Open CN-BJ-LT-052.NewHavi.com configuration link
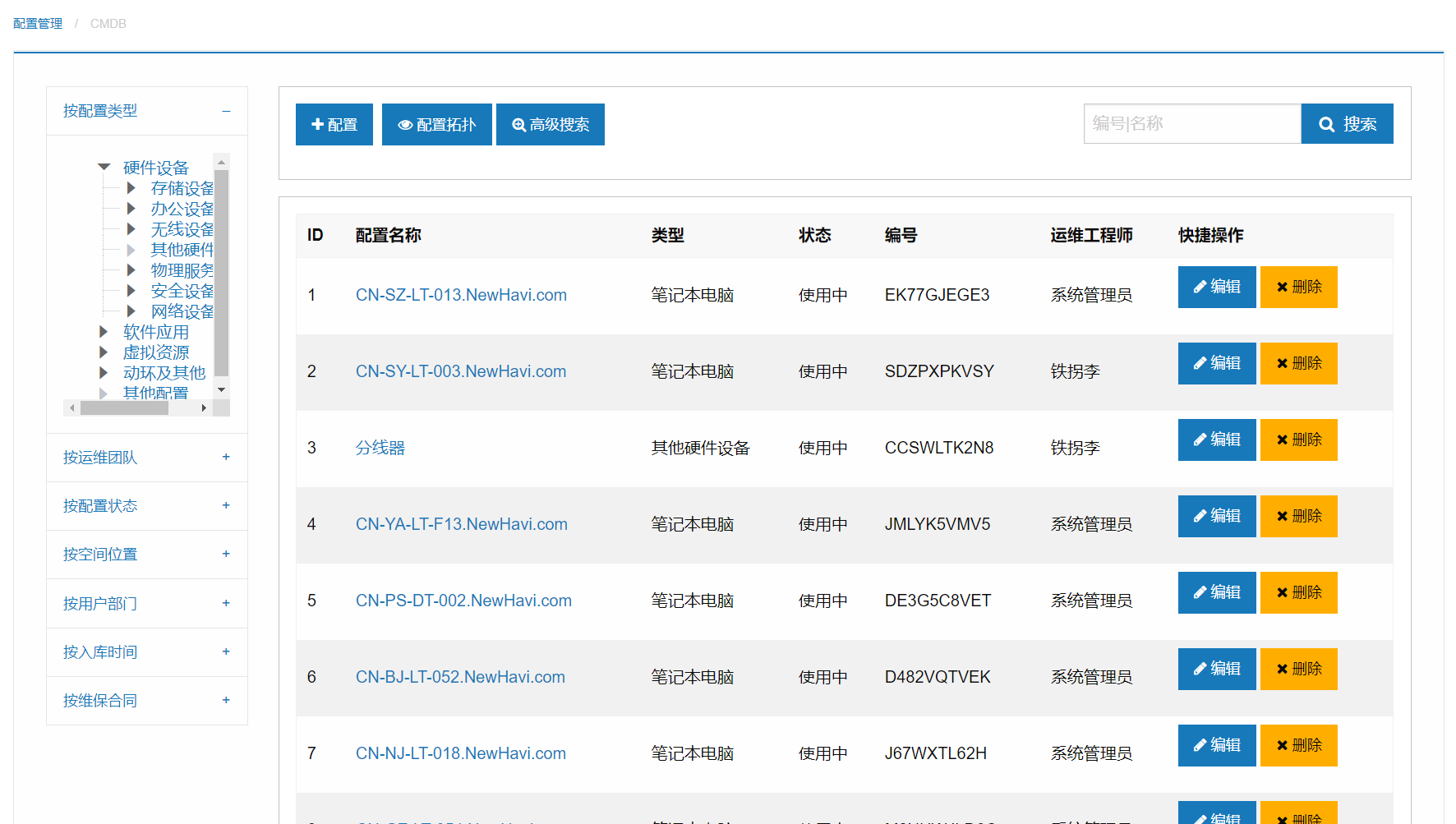 [460, 677]
